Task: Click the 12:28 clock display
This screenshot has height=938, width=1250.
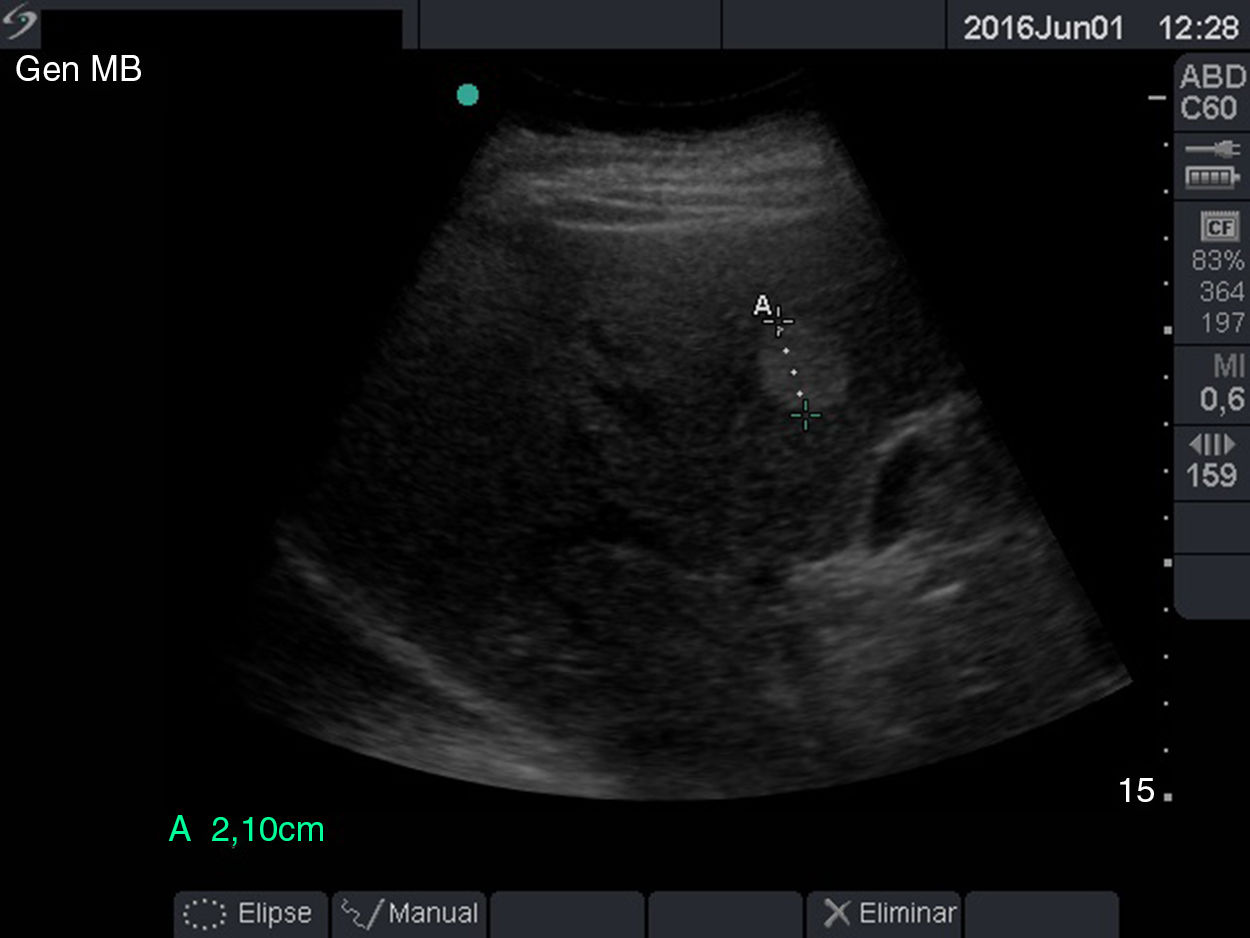Action: [x=1198, y=27]
